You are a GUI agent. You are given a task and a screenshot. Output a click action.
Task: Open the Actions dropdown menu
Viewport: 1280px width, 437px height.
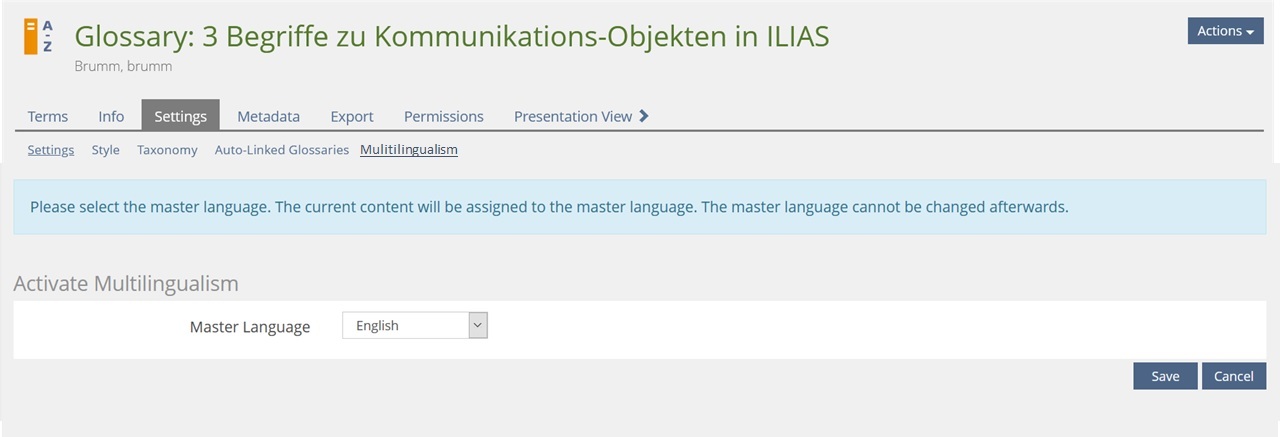click(1225, 31)
